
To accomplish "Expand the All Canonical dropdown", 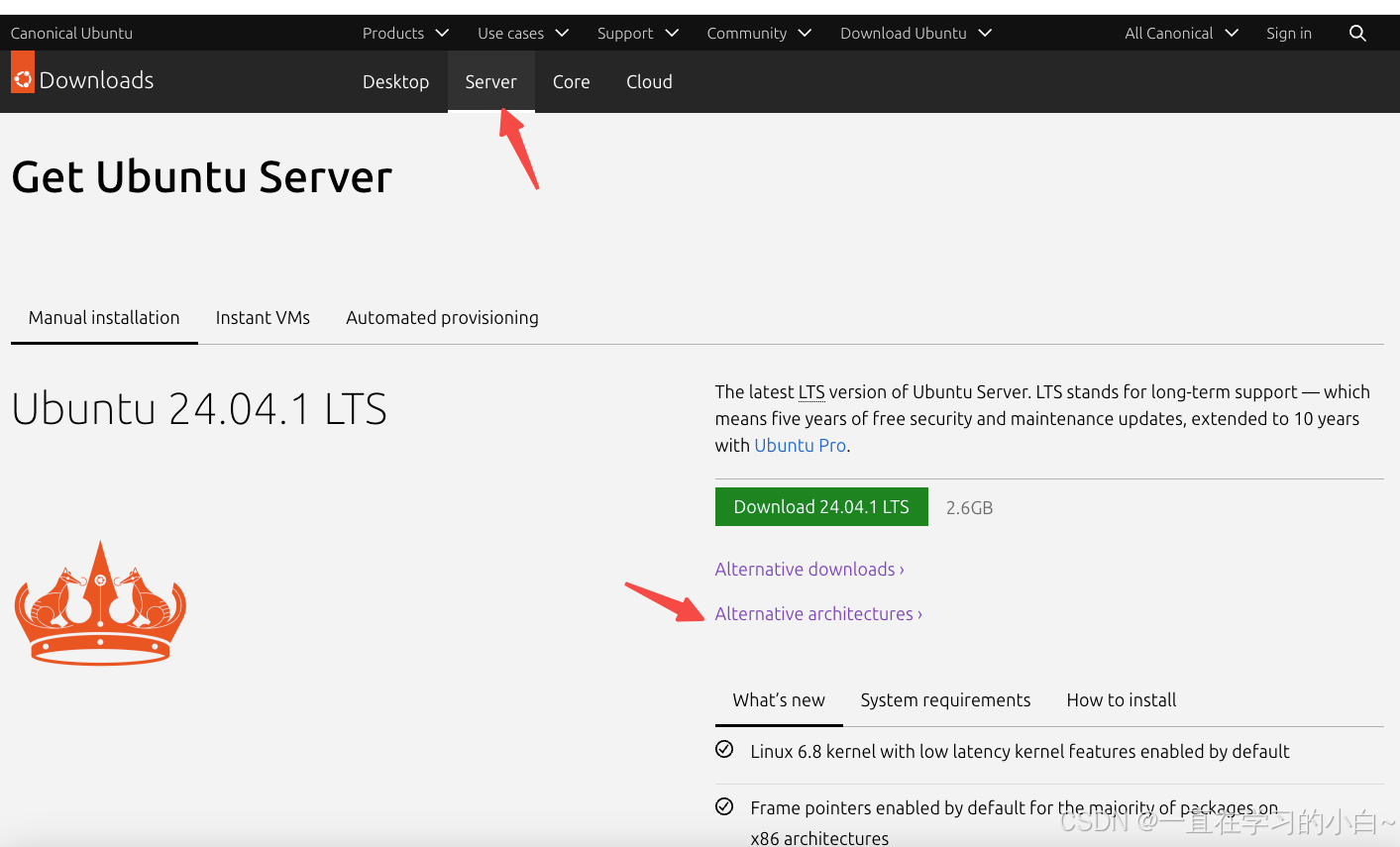I will [1181, 33].
